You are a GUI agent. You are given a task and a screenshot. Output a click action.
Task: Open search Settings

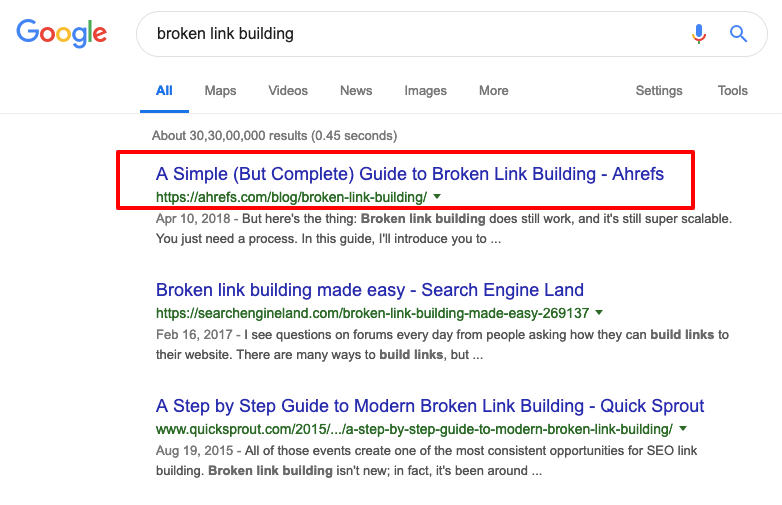click(659, 91)
